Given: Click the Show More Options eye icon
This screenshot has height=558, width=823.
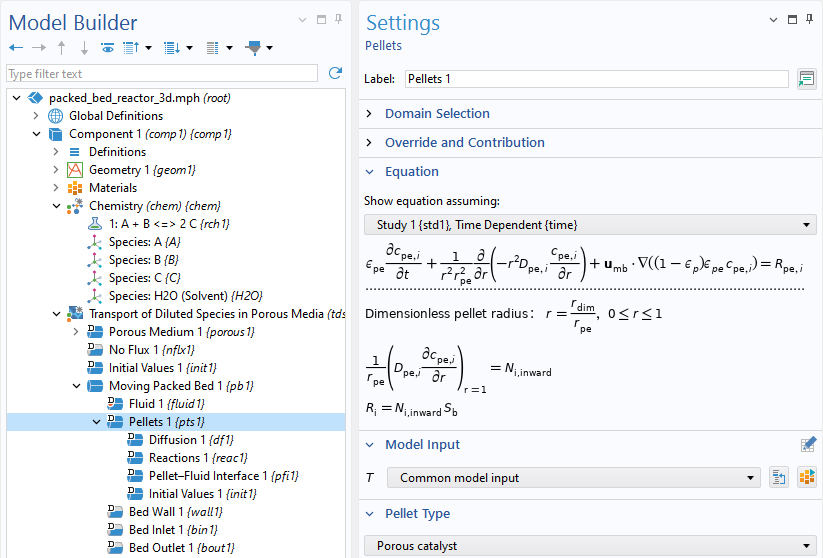Looking at the screenshot, I should pos(107,47).
